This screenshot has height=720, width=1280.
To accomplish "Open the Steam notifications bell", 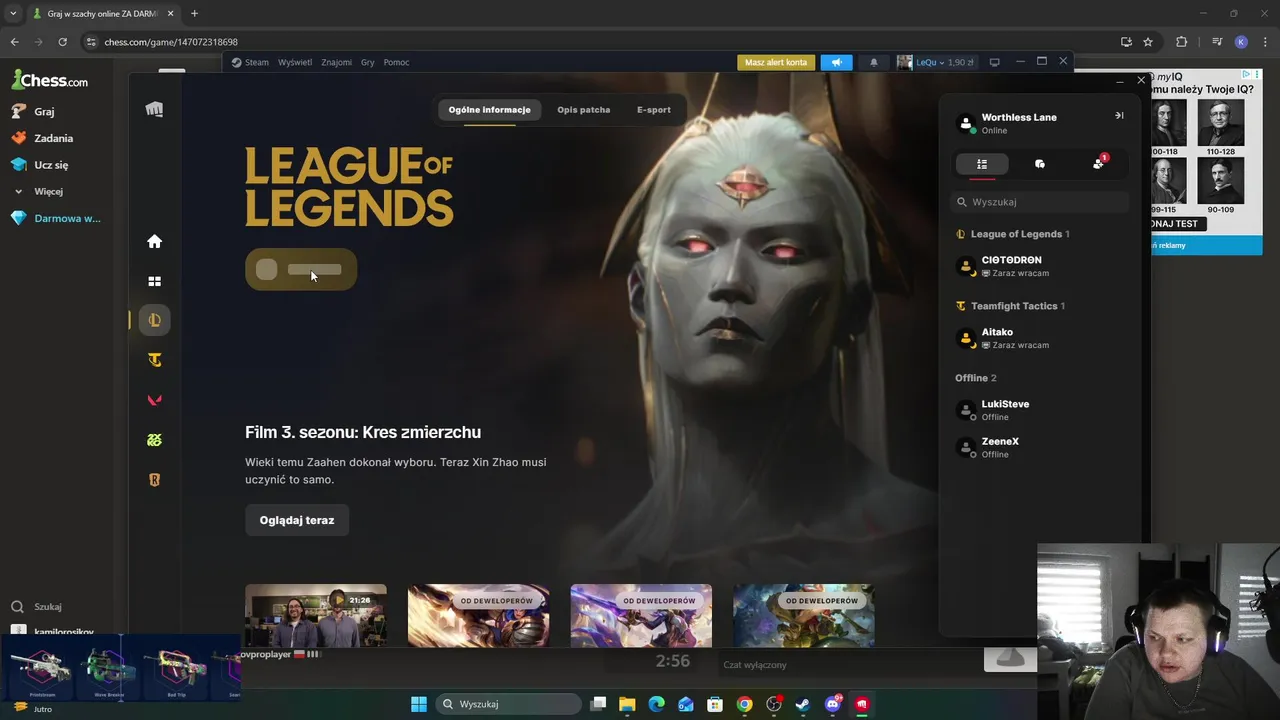I will point(873,62).
